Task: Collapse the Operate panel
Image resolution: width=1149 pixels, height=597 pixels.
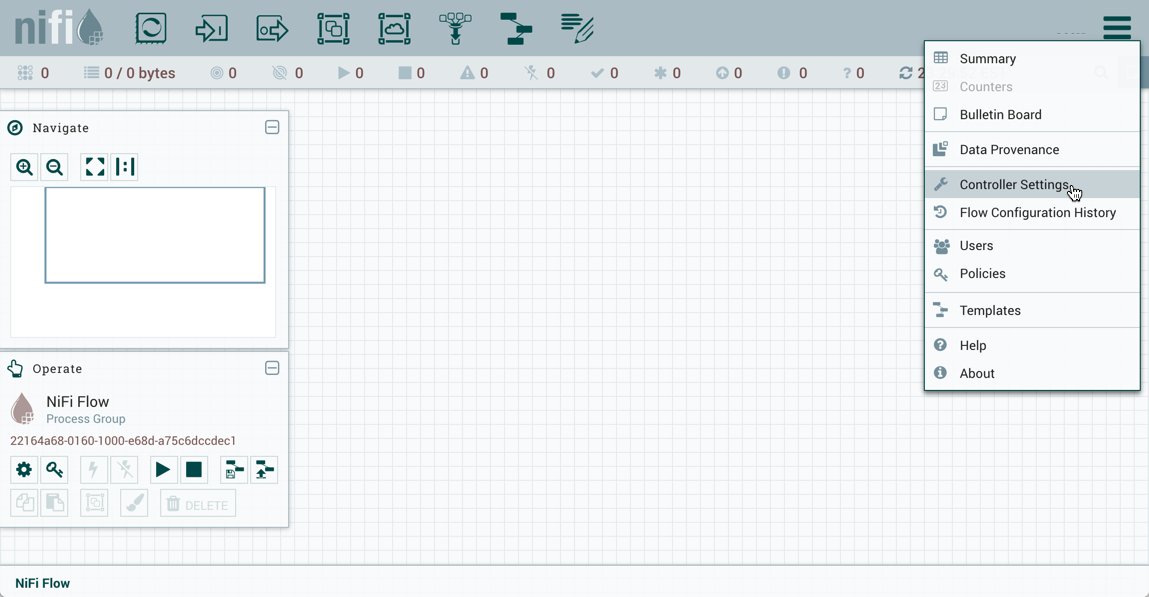Action: click(x=272, y=368)
